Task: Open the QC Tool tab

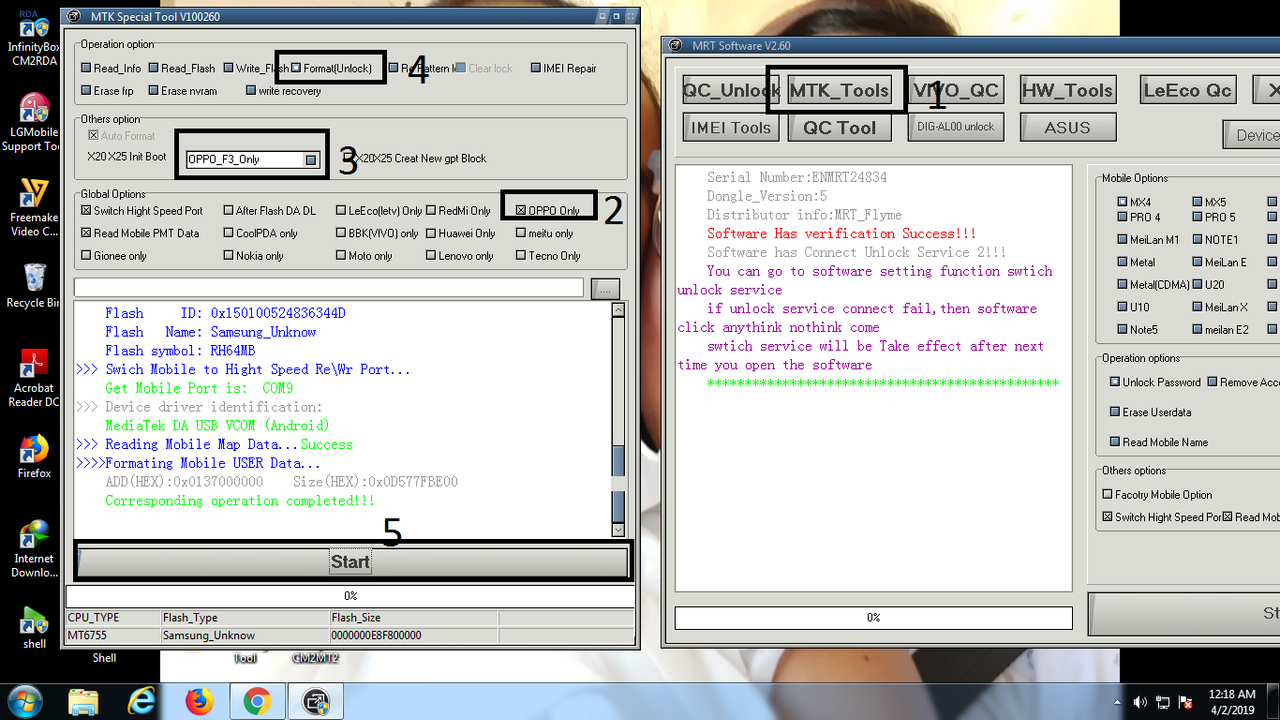Action: click(x=839, y=127)
